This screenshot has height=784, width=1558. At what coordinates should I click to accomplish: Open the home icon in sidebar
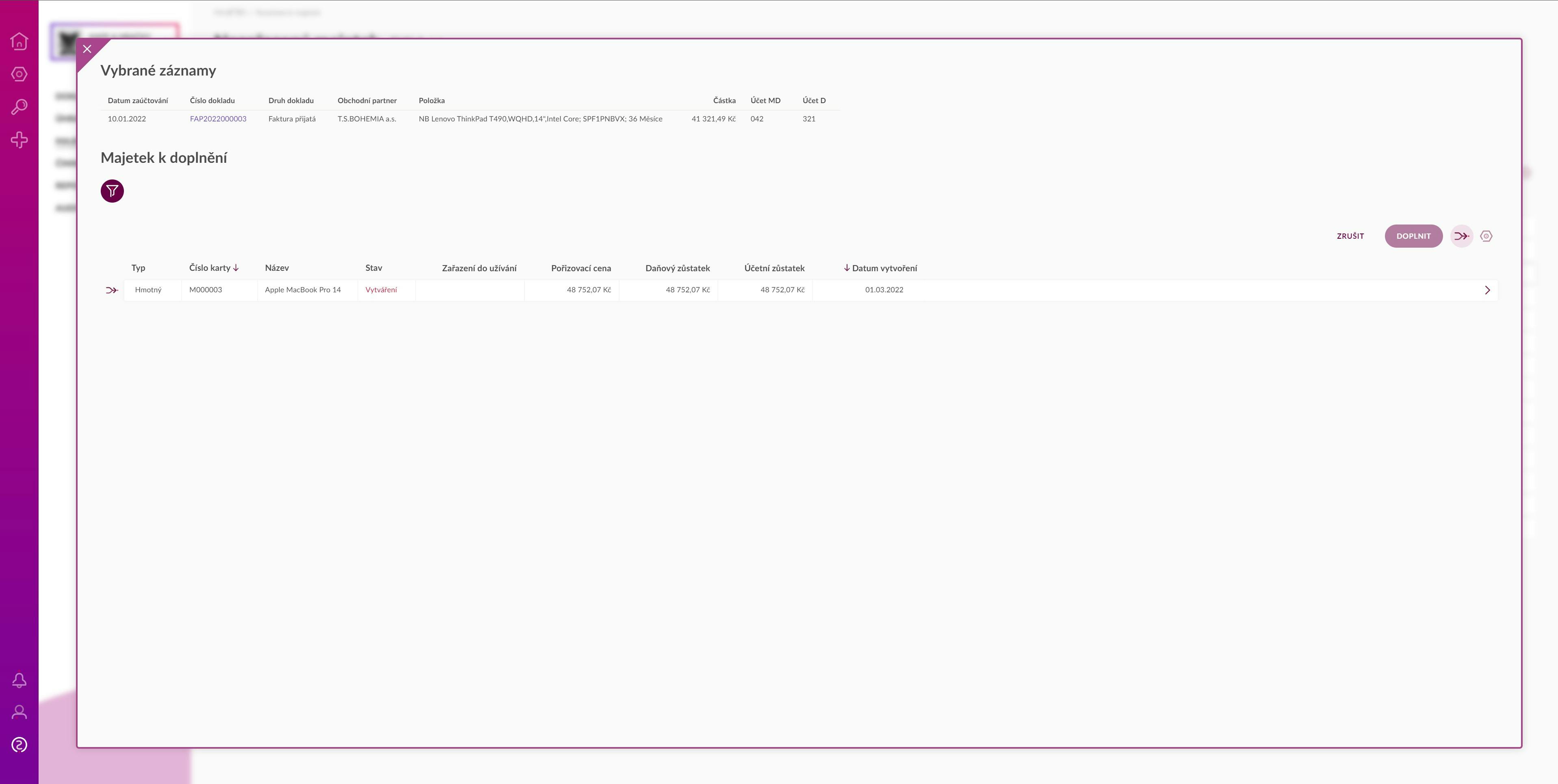tap(20, 41)
